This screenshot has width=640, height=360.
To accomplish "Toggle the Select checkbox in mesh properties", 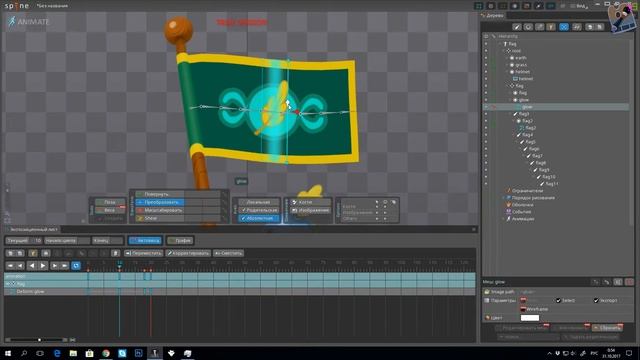I will (x=558, y=300).
